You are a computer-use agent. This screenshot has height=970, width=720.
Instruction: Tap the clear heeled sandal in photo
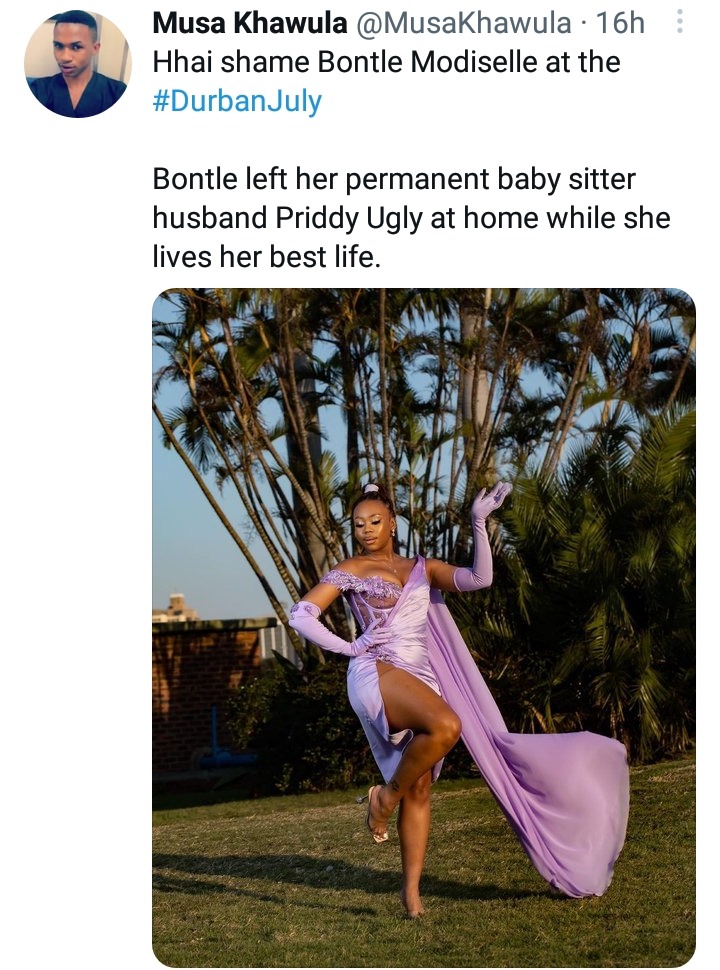pyautogui.click(x=375, y=814)
